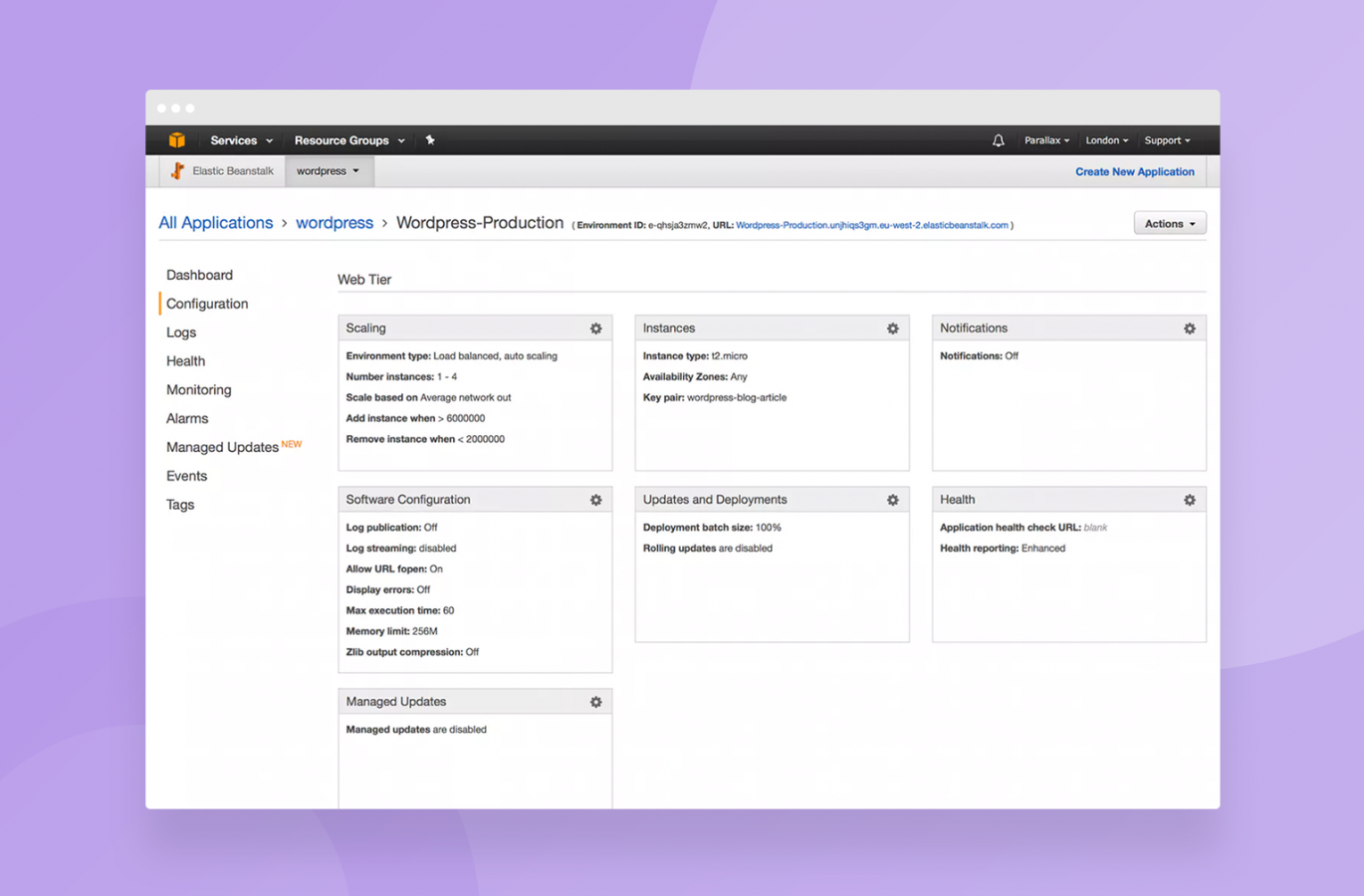Image resolution: width=1364 pixels, height=896 pixels.
Task: Click All Applications breadcrumb link
Action: tap(216, 223)
